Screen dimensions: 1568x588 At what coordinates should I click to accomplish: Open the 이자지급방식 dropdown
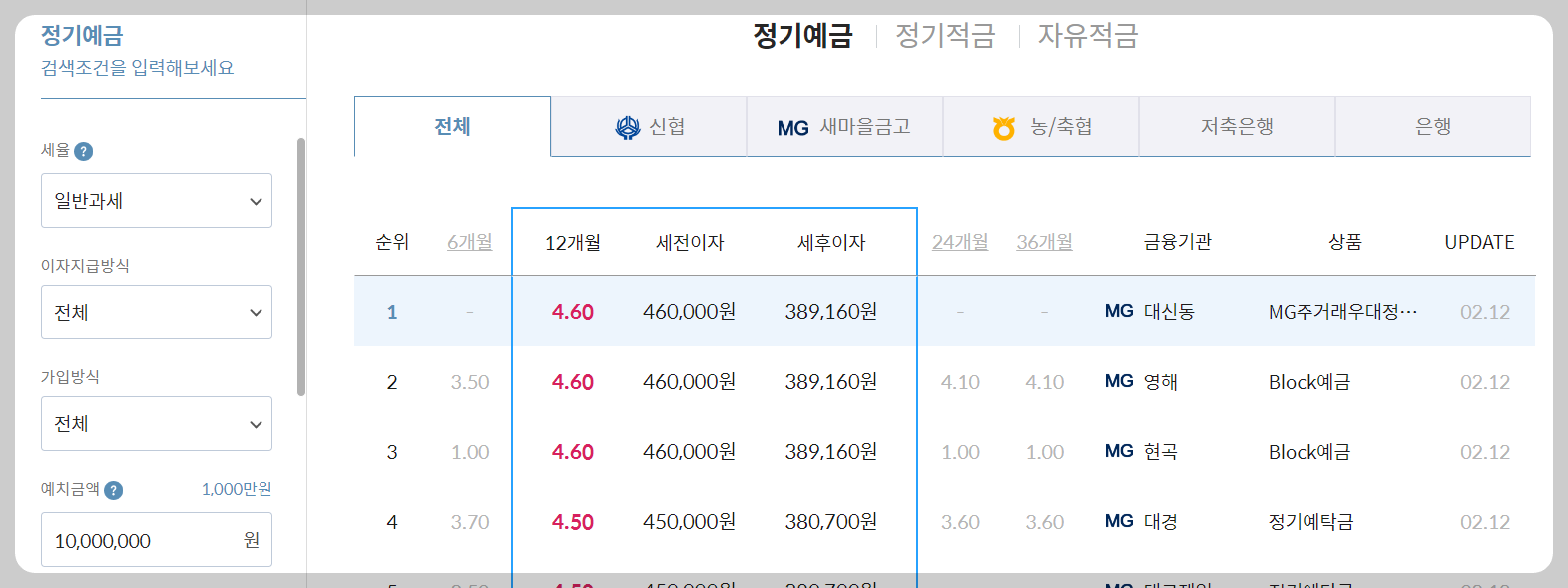pyautogui.click(x=157, y=311)
